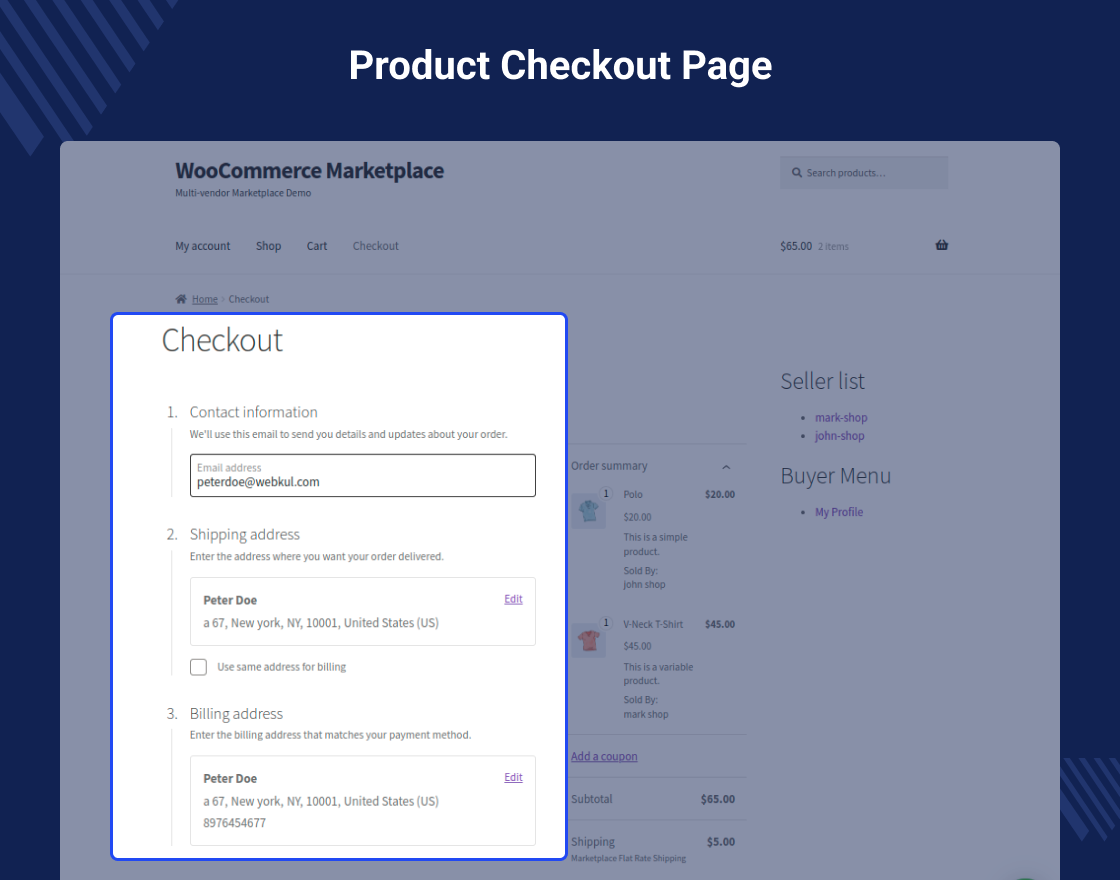Click the Home breadcrumb link

click(x=203, y=298)
